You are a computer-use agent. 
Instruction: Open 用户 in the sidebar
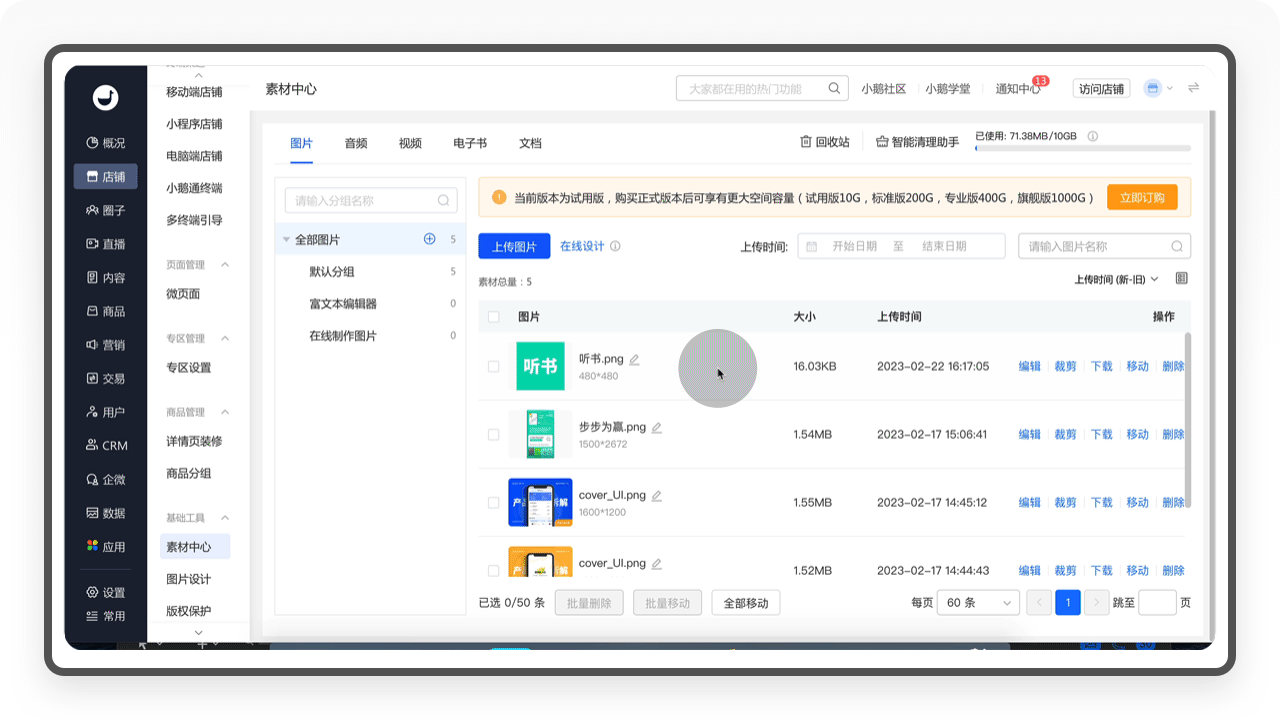[x=105, y=412]
